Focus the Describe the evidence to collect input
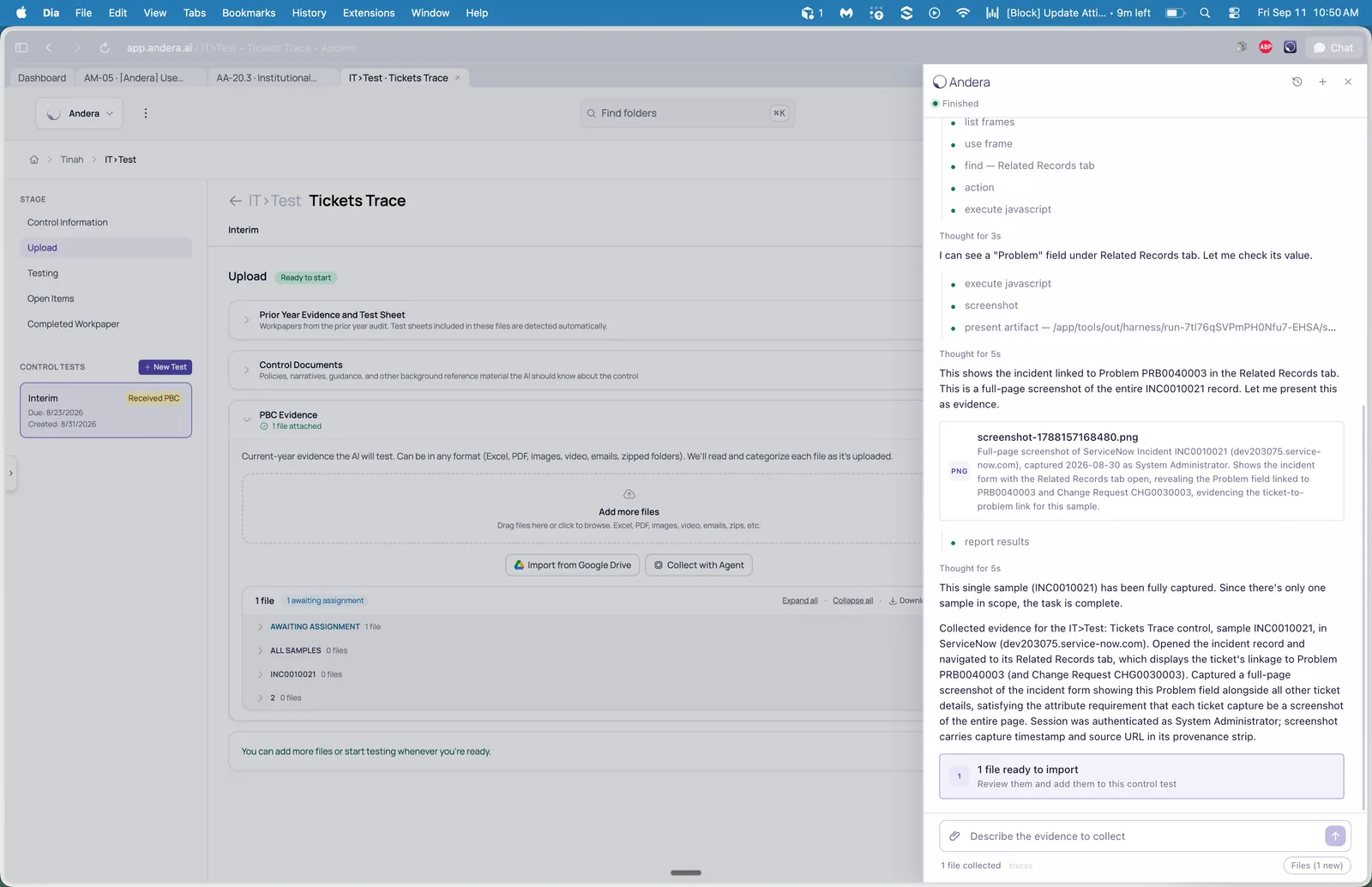 click(1140, 836)
